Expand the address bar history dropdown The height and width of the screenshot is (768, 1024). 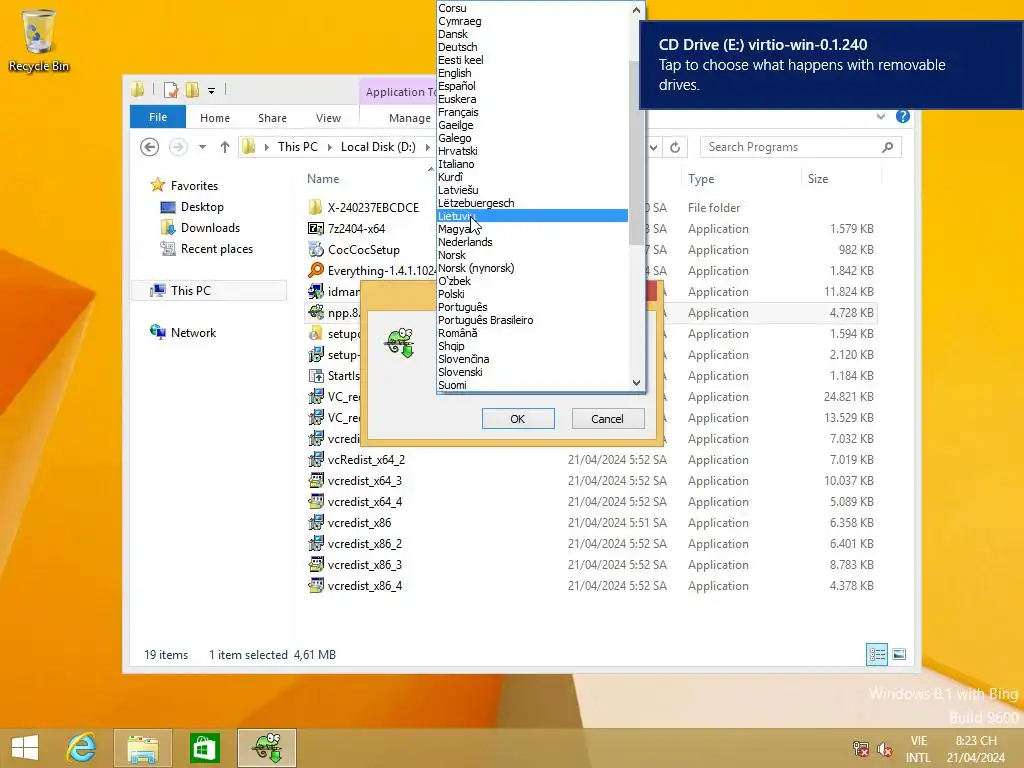[653, 147]
